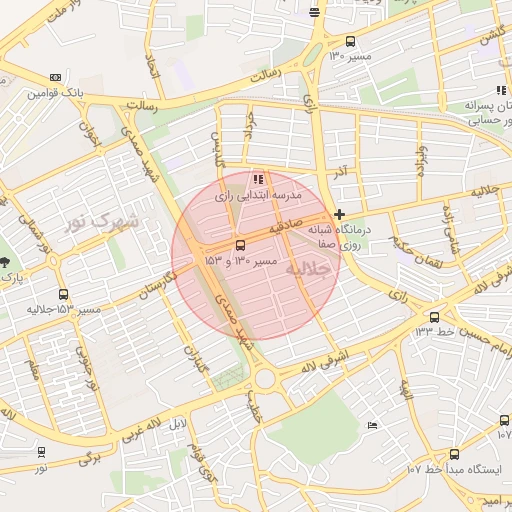Click the جلالیه neighborhood label inside the red circle
This screenshot has width=512, height=512.
coord(309,269)
